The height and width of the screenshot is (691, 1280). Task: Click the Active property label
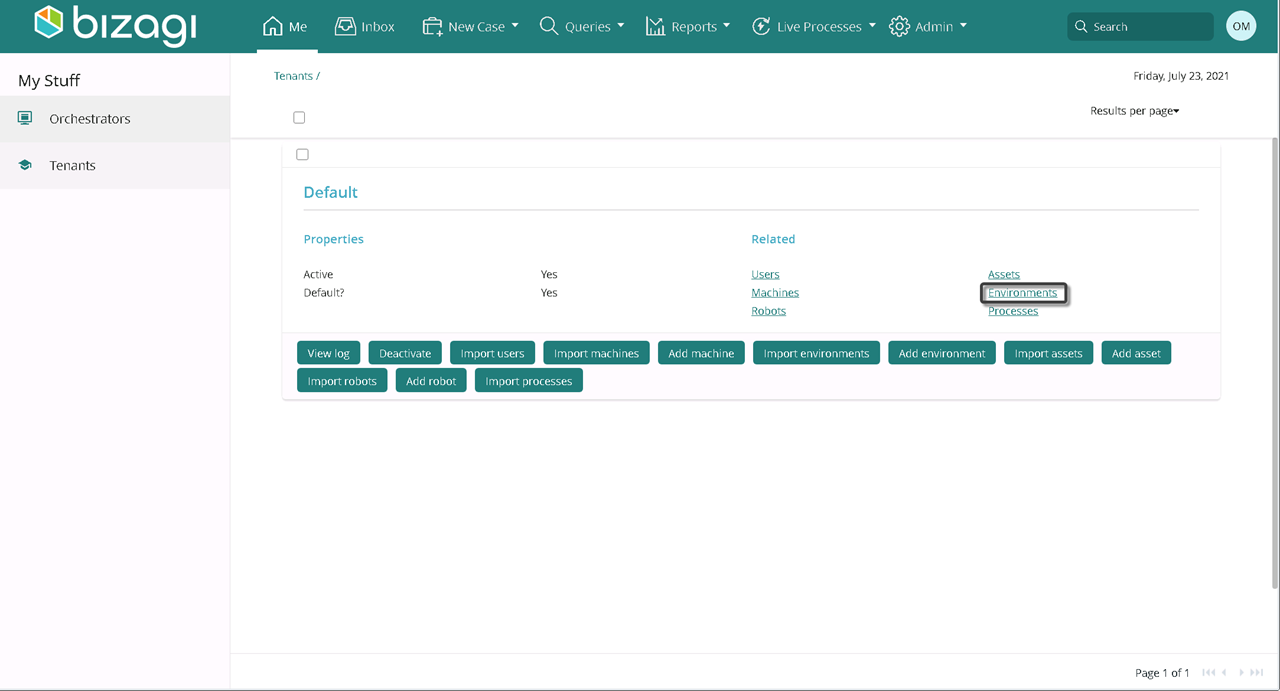[x=318, y=274]
